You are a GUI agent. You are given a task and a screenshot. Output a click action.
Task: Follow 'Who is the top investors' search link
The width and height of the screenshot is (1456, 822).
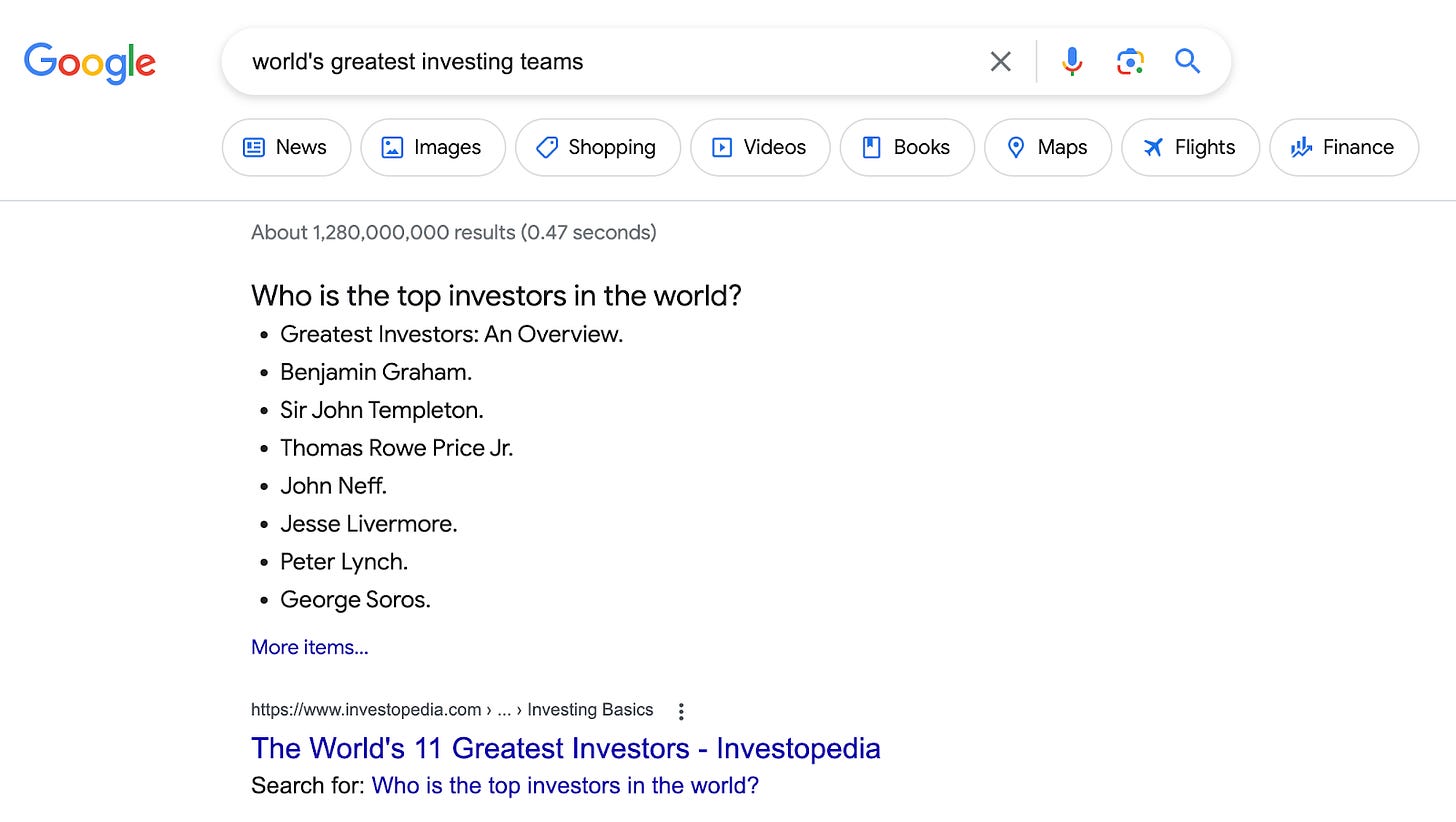[565, 786]
